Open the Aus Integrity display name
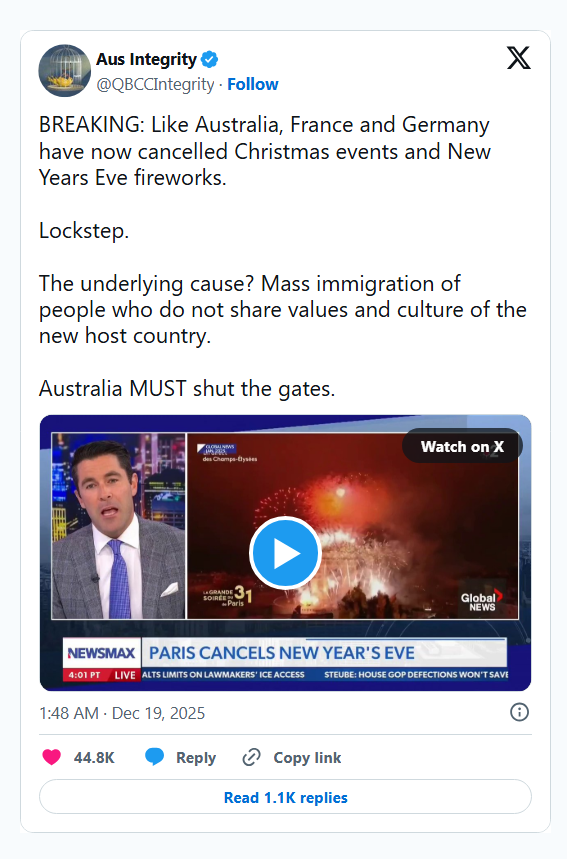 [146, 59]
